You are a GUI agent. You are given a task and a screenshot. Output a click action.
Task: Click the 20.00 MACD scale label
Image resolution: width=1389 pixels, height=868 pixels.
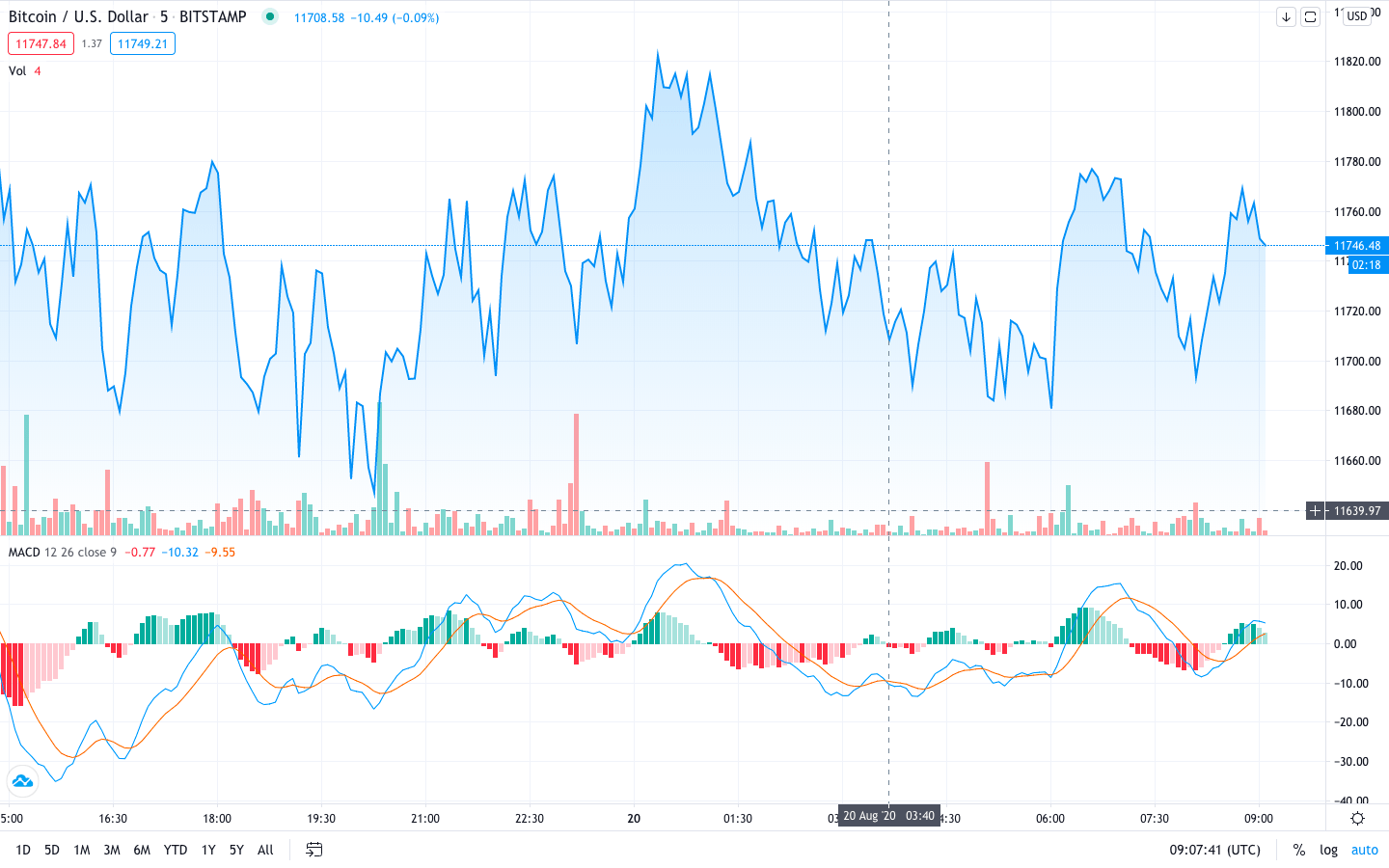coord(1348,565)
